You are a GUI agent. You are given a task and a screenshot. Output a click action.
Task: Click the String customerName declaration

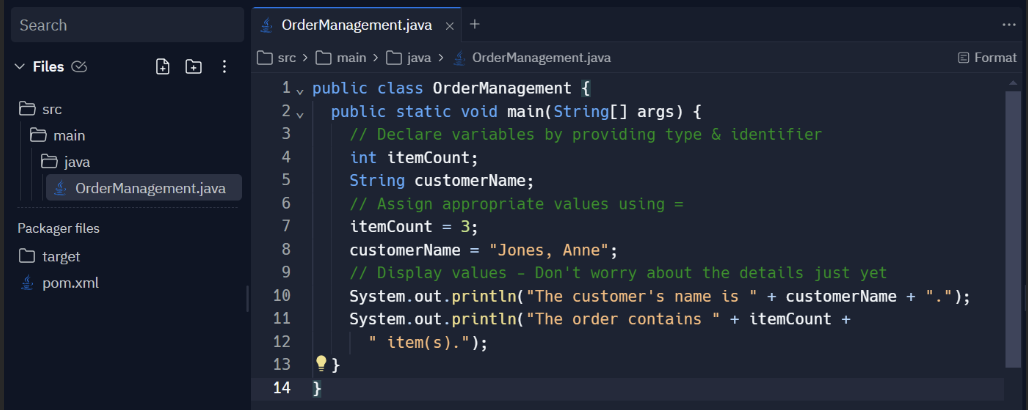[x=443, y=180]
